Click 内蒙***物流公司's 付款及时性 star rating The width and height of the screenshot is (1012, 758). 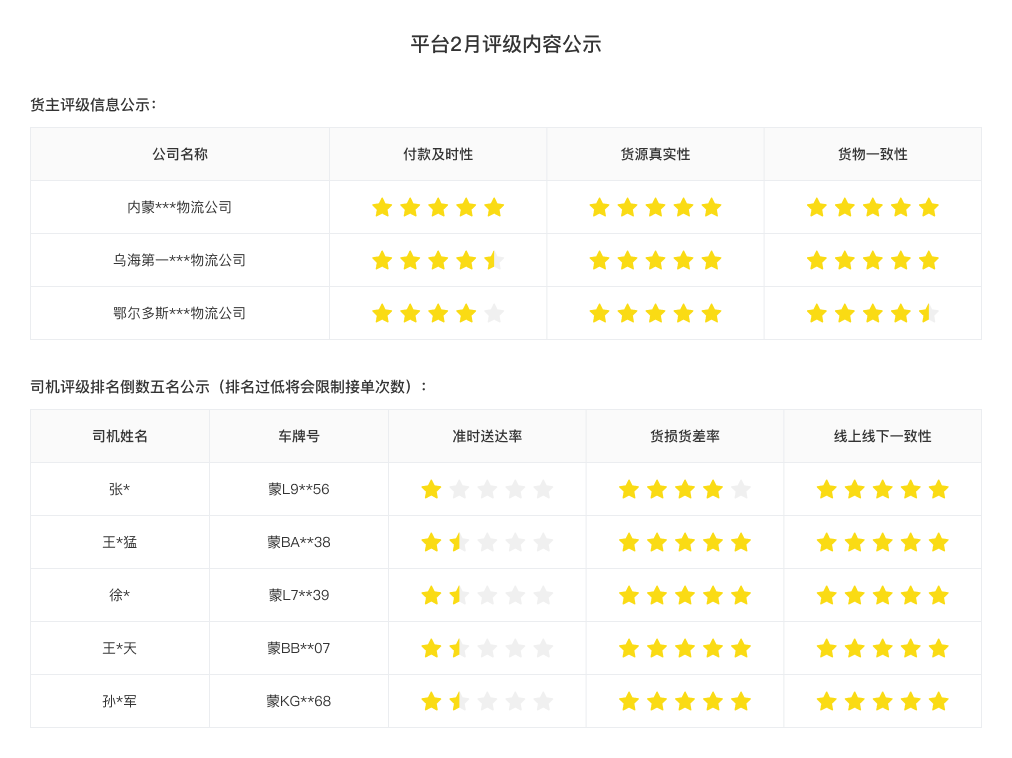438,207
